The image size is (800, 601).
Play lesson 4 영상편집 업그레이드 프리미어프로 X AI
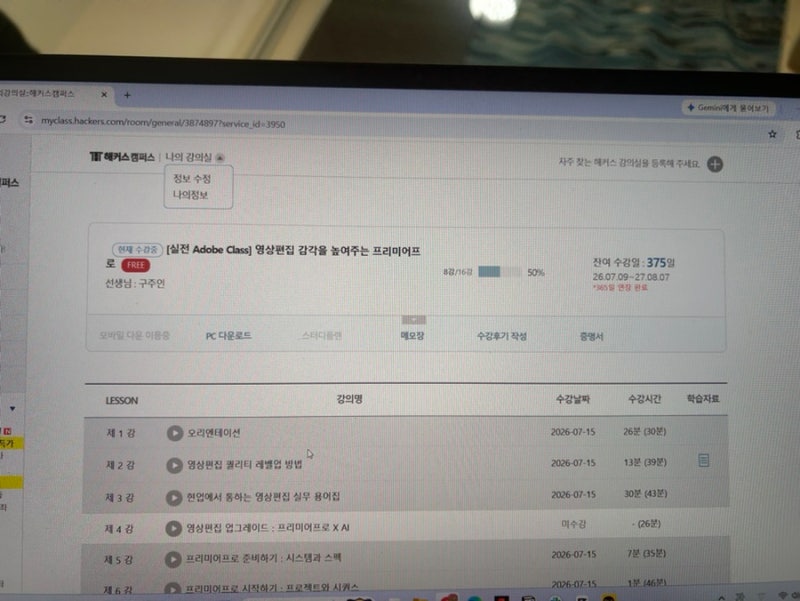click(x=173, y=528)
